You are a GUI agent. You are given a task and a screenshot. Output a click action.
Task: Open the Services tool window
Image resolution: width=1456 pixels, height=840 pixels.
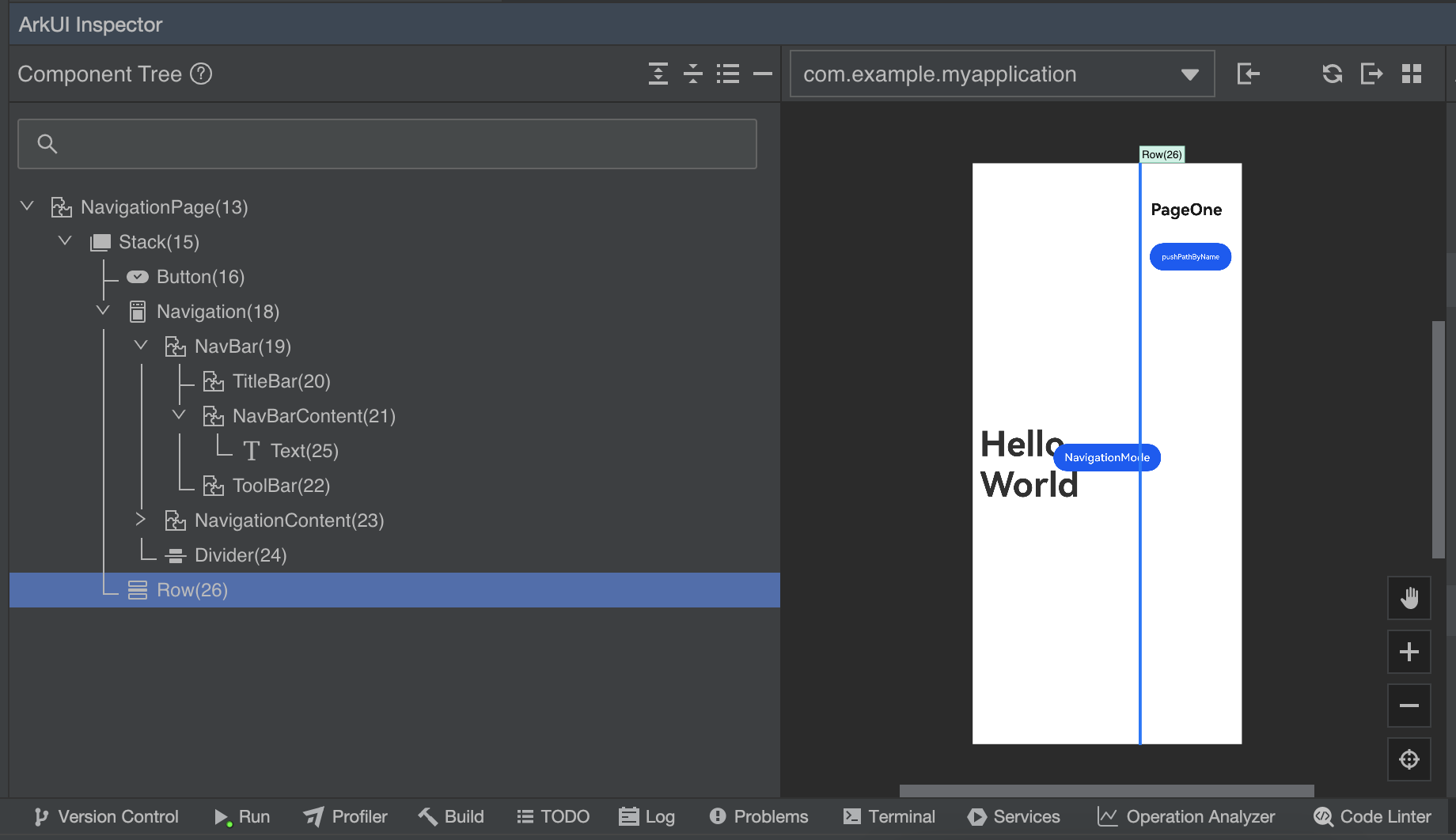1014,816
